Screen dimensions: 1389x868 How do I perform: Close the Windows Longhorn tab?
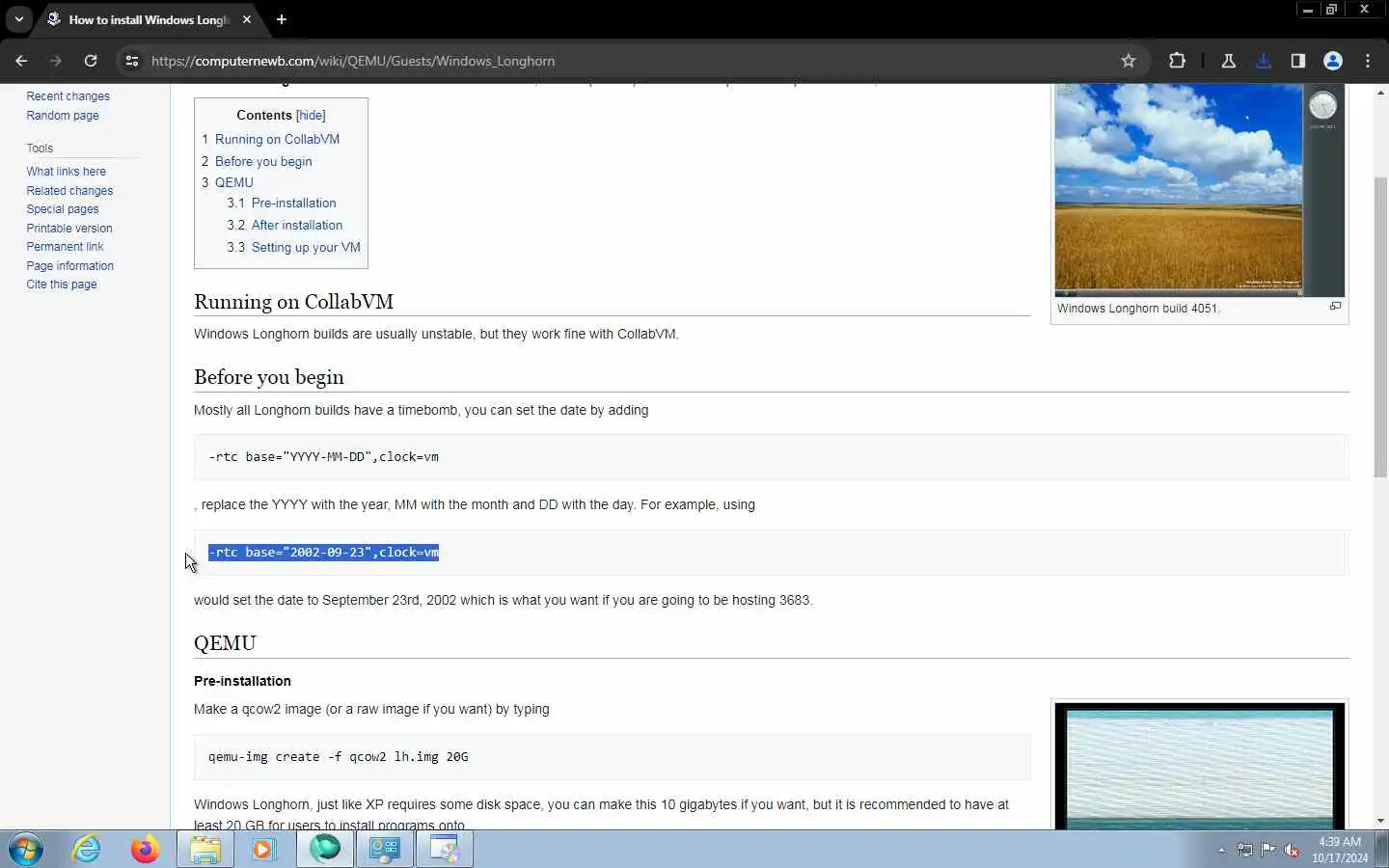click(x=247, y=19)
